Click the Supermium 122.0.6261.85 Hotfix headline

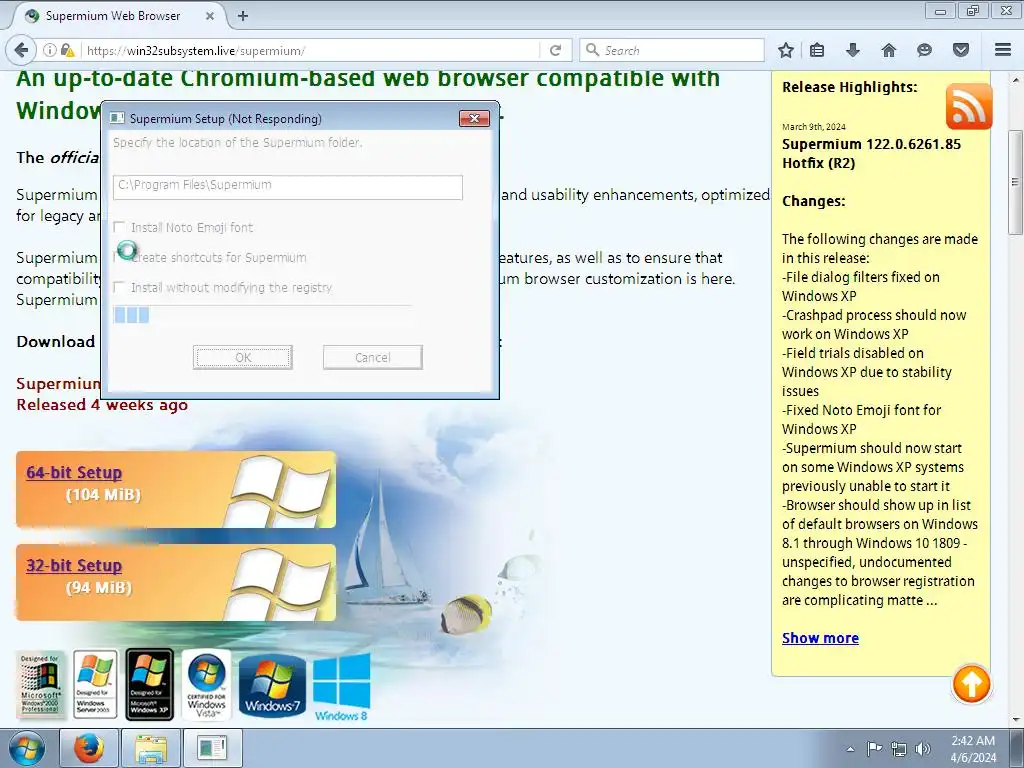871,153
